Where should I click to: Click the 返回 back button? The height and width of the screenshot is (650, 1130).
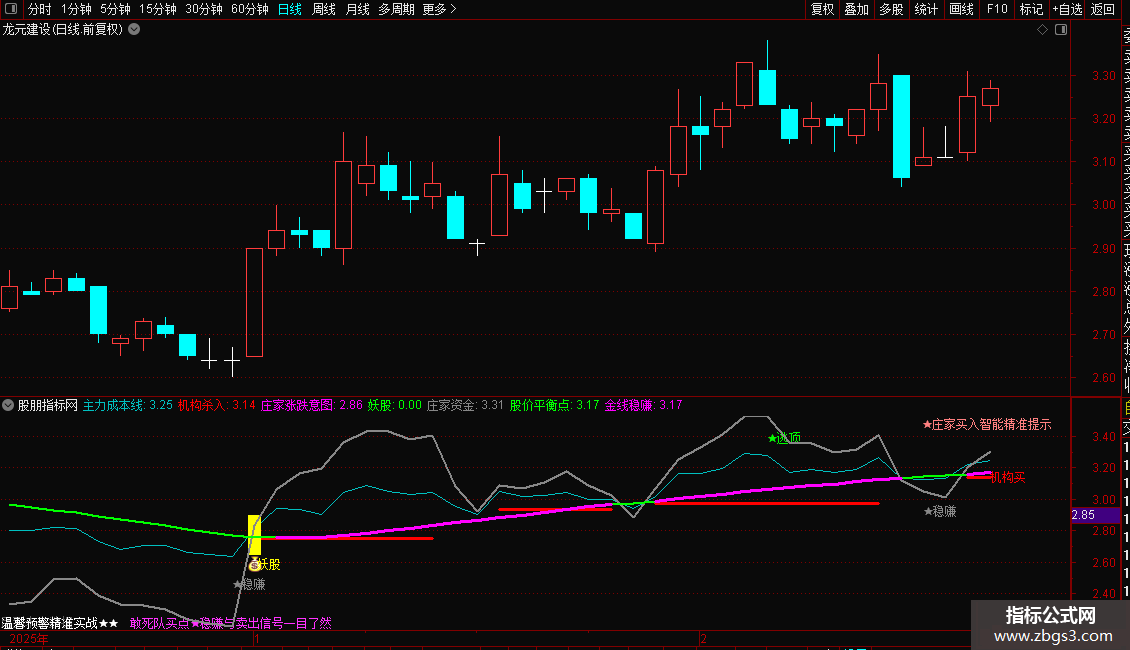point(1103,9)
